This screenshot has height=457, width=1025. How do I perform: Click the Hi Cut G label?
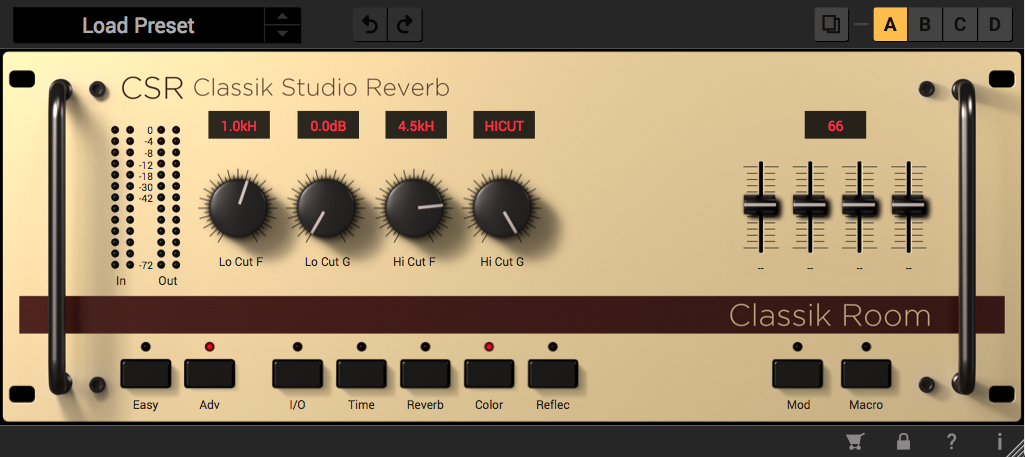point(502,262)
